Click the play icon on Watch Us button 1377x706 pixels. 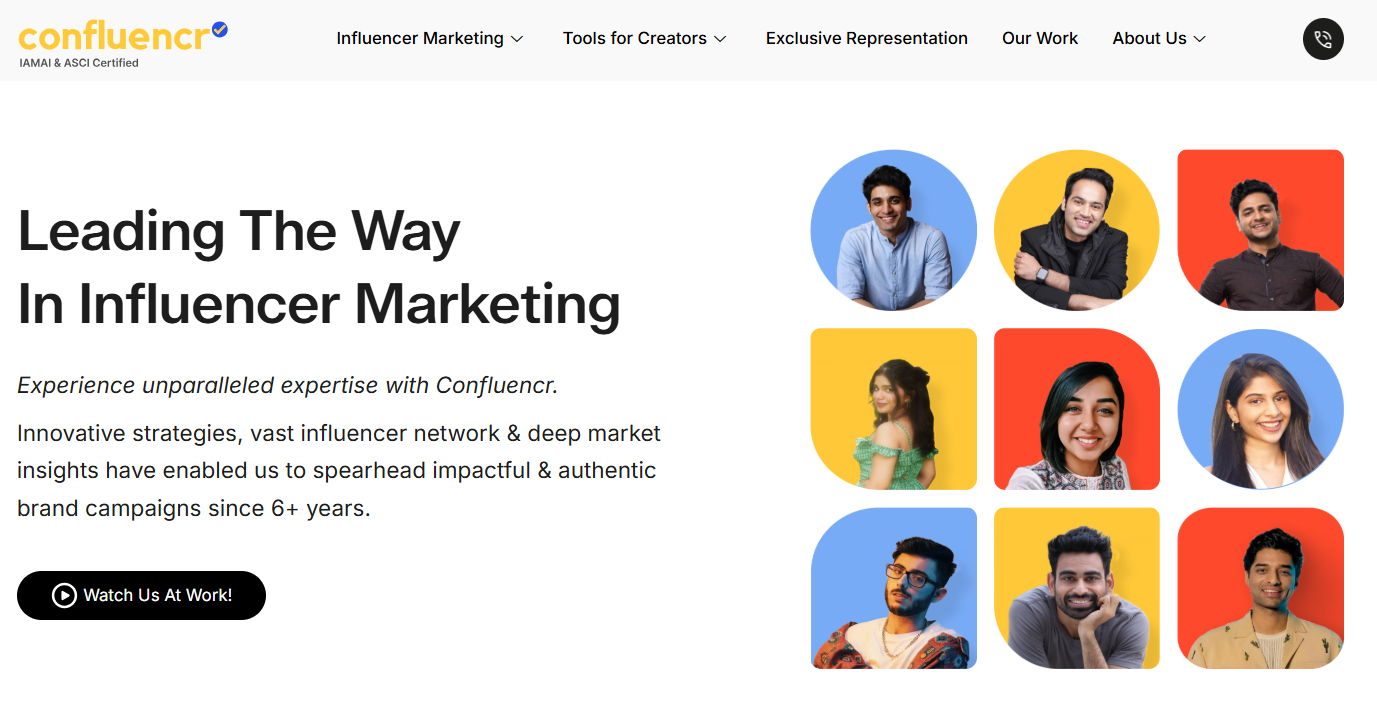(64, 596)
